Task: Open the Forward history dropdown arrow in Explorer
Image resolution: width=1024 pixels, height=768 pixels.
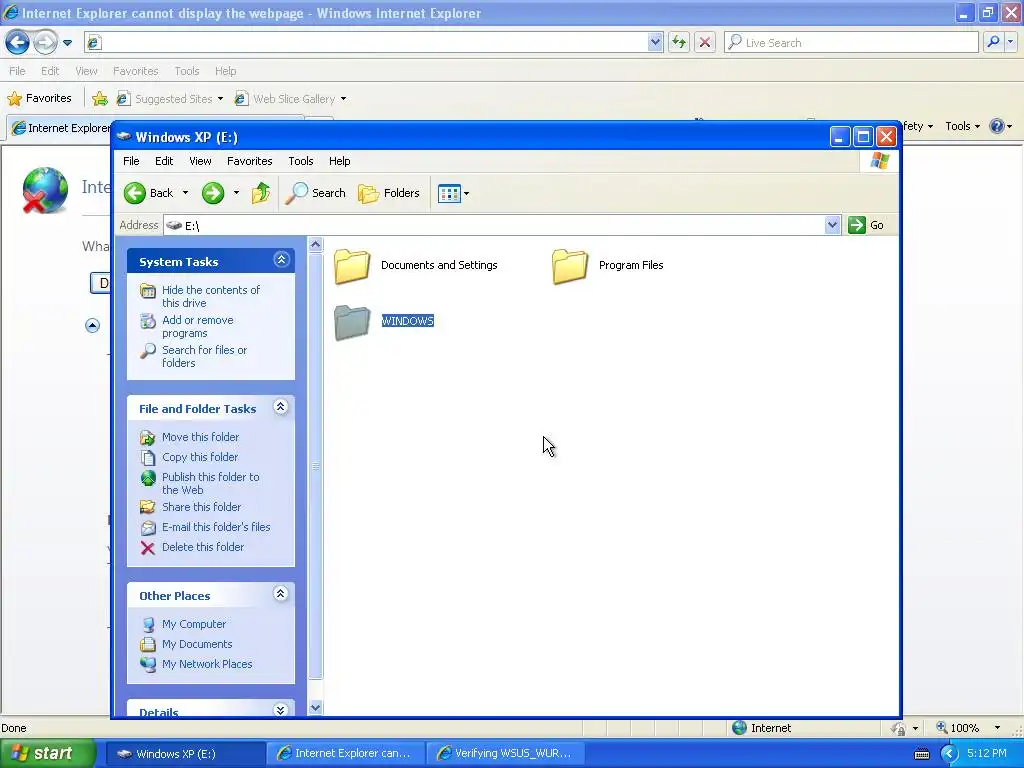Action: [x=236, y=193]
